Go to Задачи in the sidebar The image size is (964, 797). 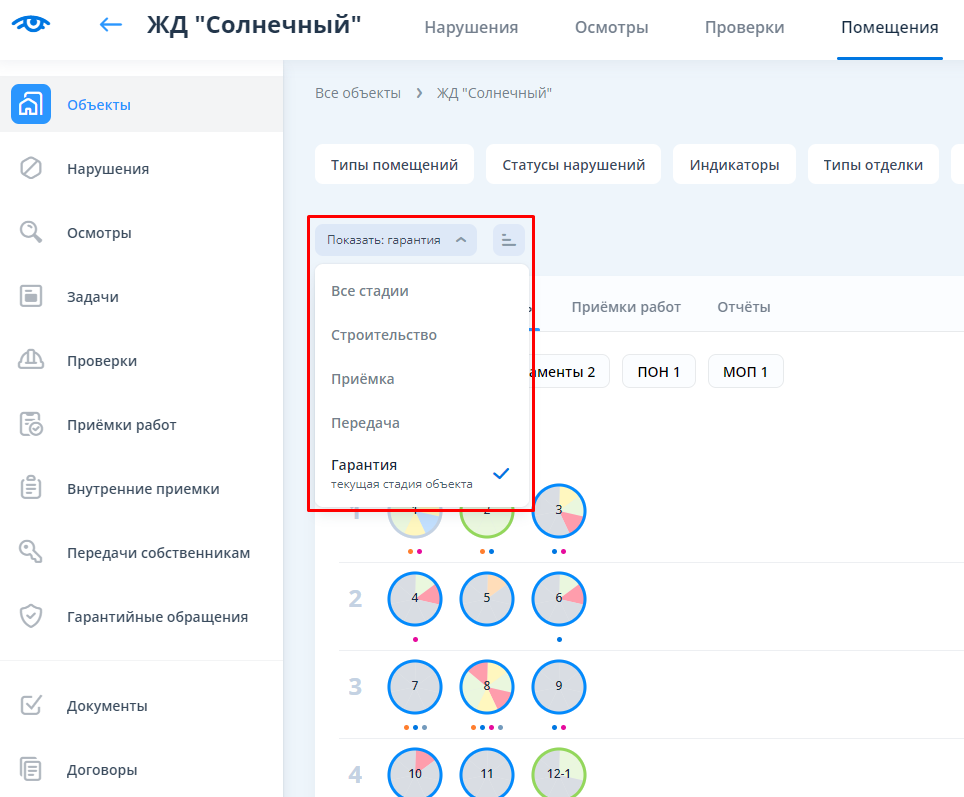point(93,297)
